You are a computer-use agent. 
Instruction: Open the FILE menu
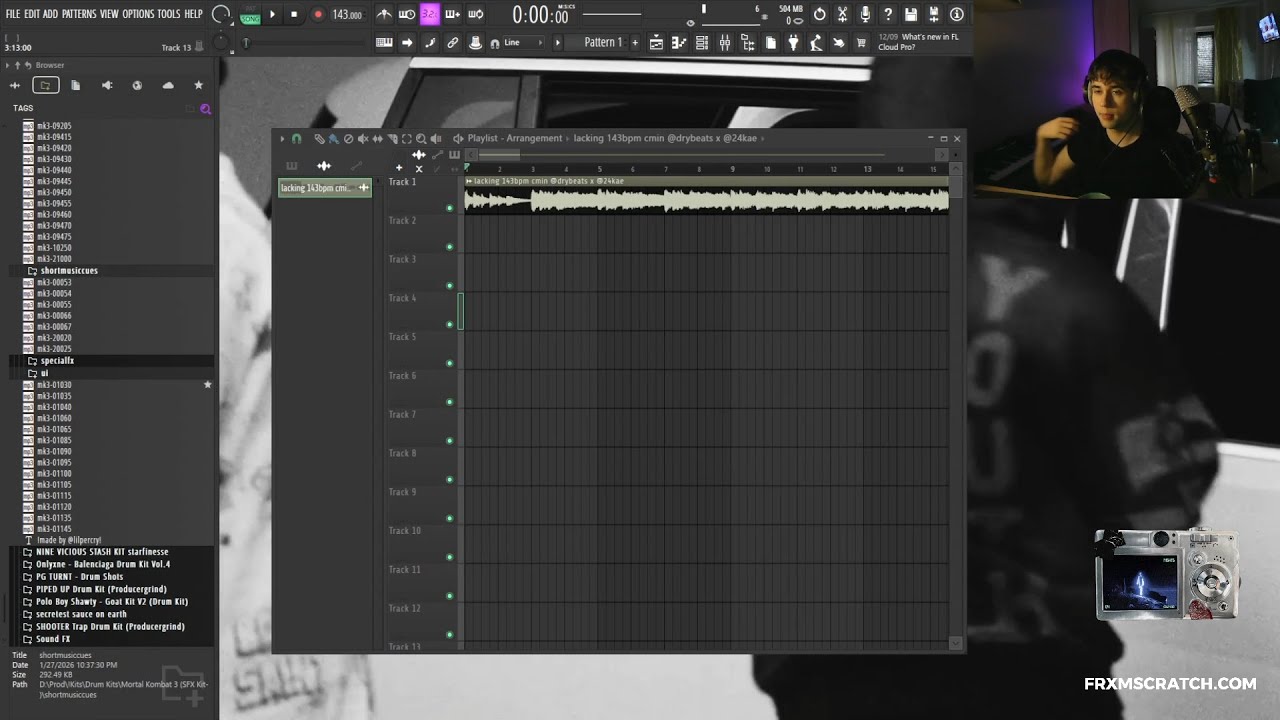pos(13,14)
